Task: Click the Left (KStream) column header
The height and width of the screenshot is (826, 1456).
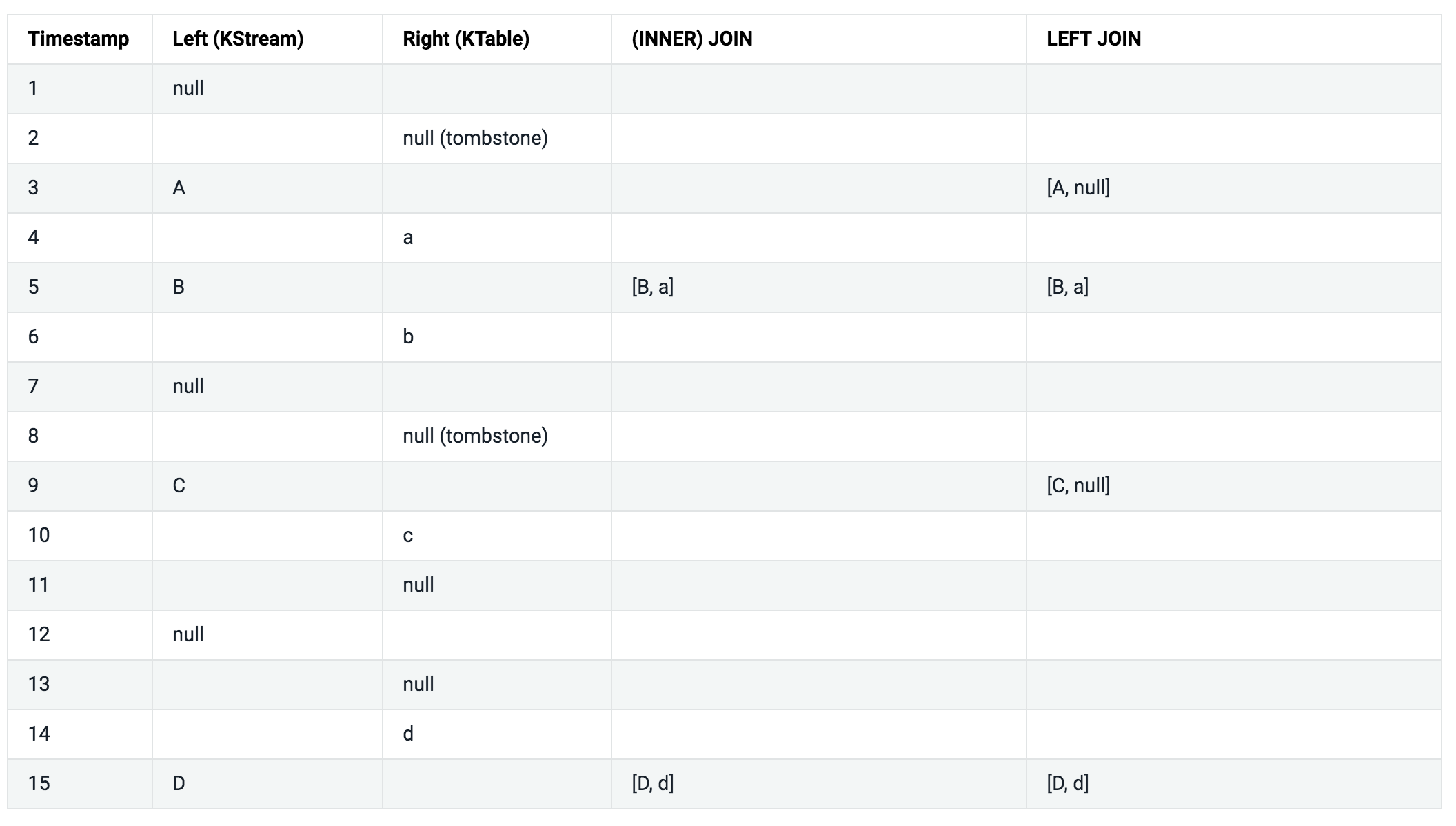Action: [238, 39]
